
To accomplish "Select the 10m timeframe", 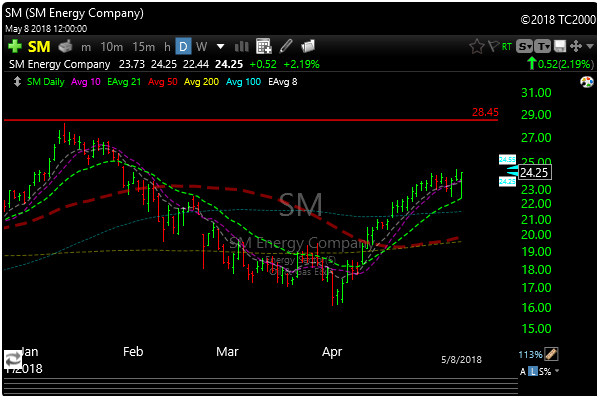I will tap(112, 47).
